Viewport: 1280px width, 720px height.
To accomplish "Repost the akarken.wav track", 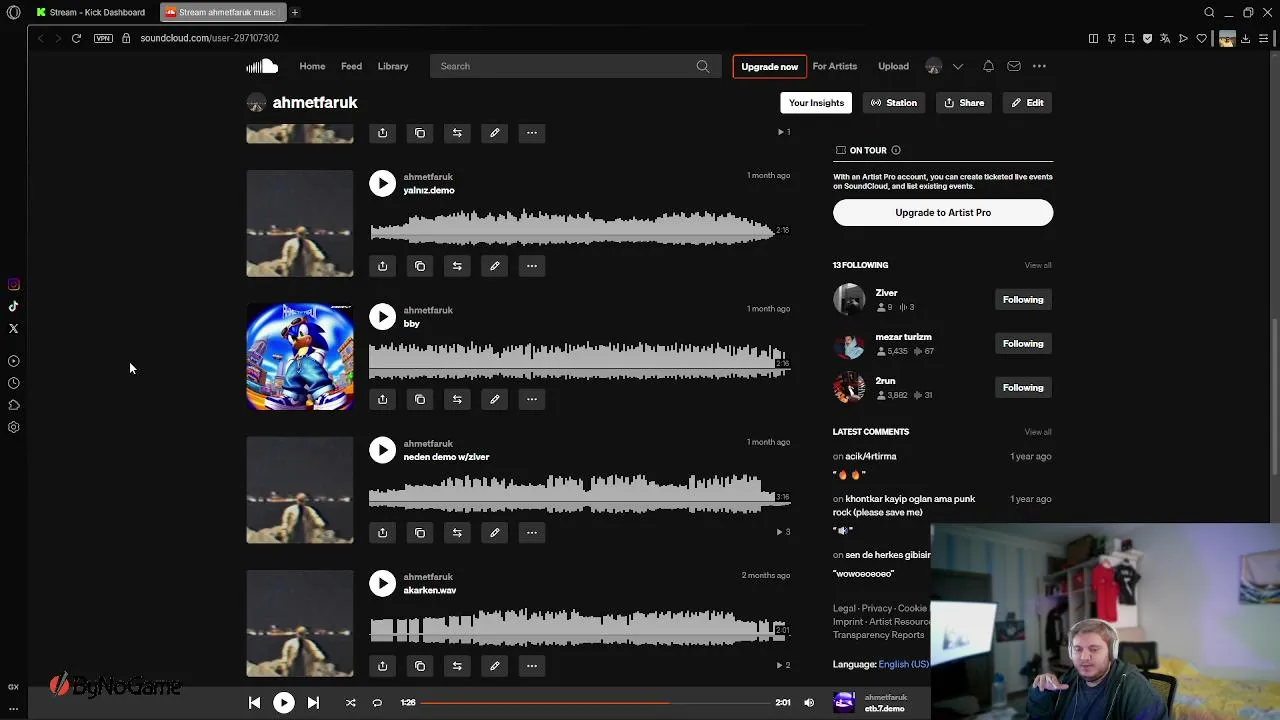I will pos(457,666).
